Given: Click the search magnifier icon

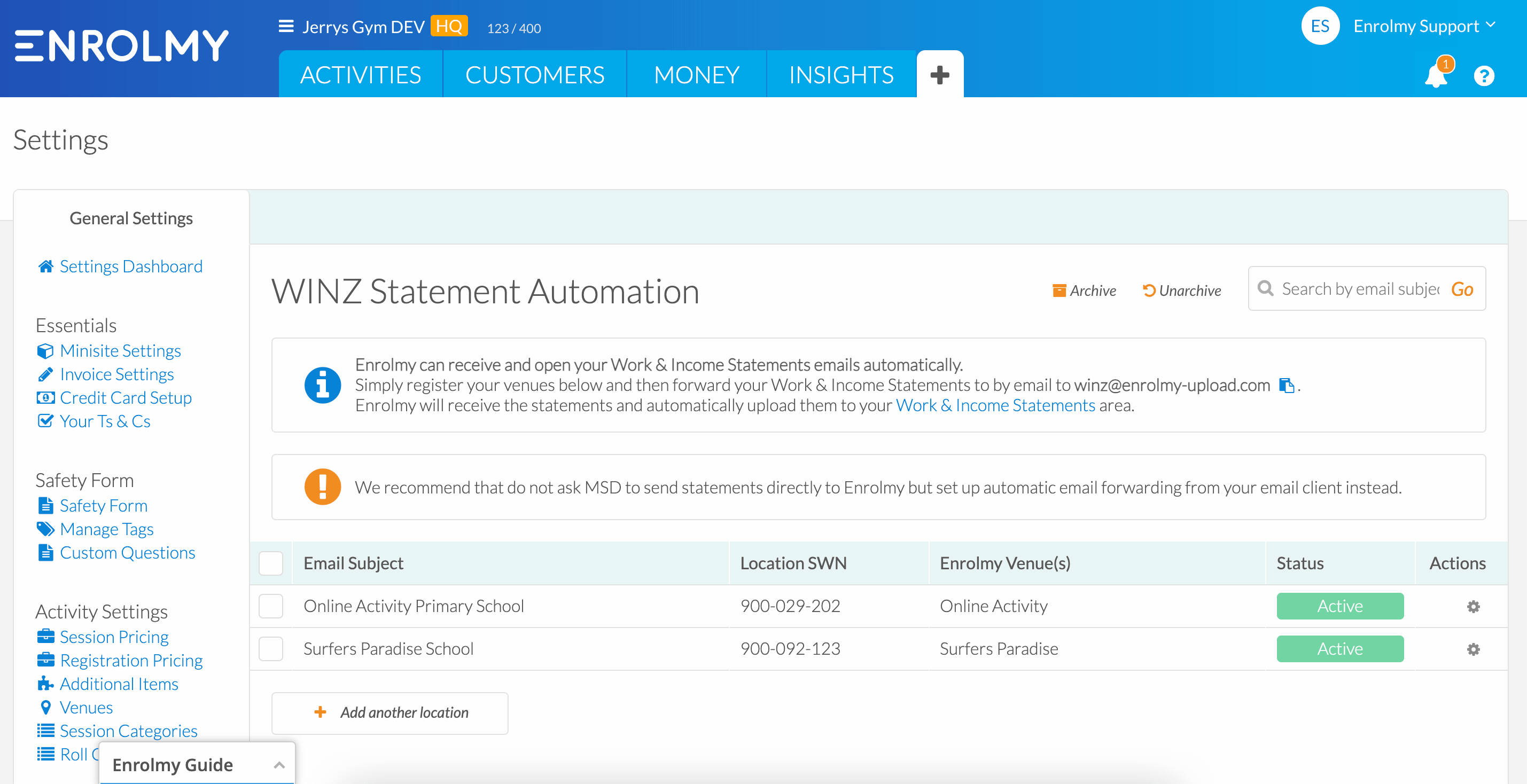Looking at the screenshot, I should [x=1265, y=288].
